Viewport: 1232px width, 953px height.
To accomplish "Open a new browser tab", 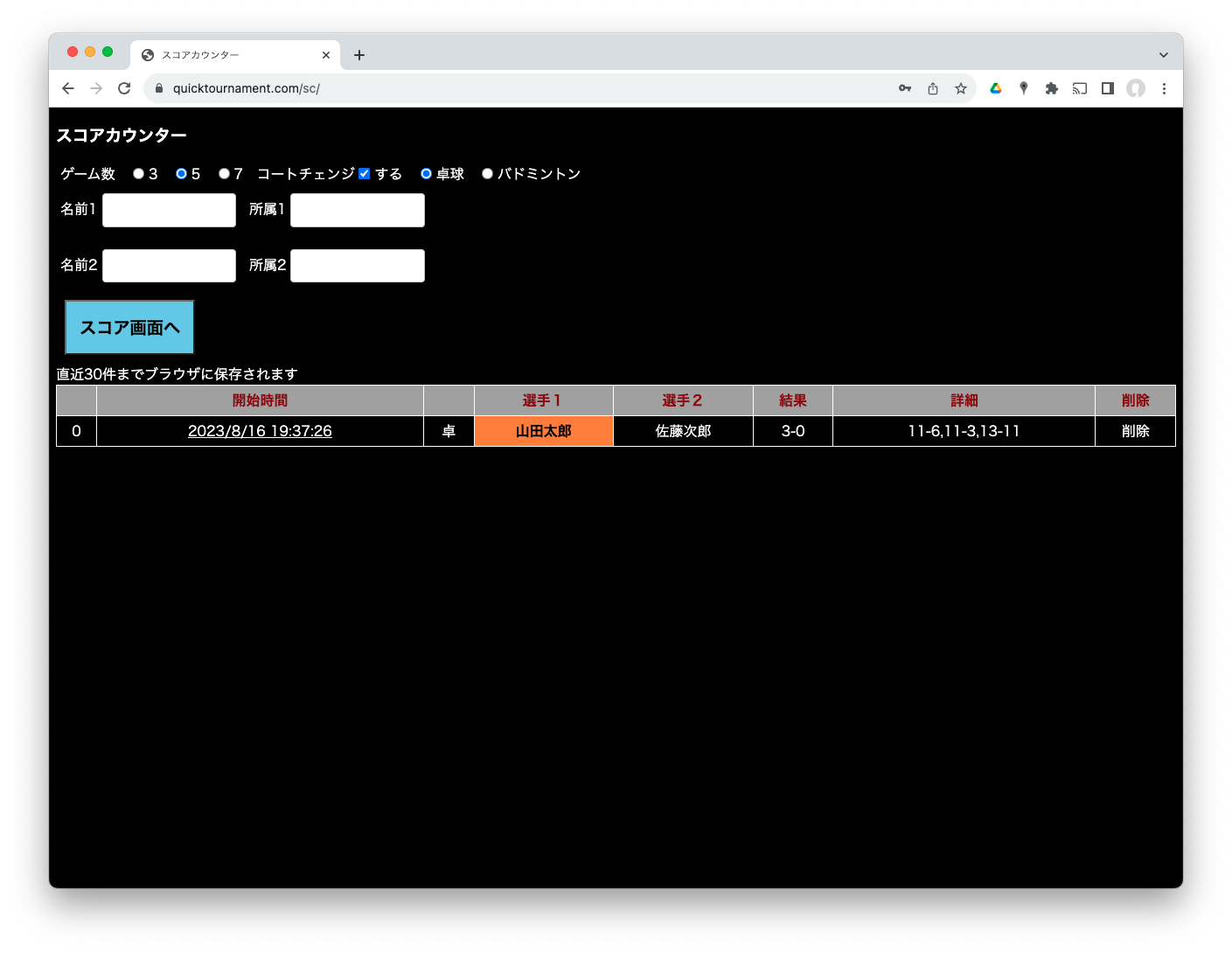I will 359,55.
